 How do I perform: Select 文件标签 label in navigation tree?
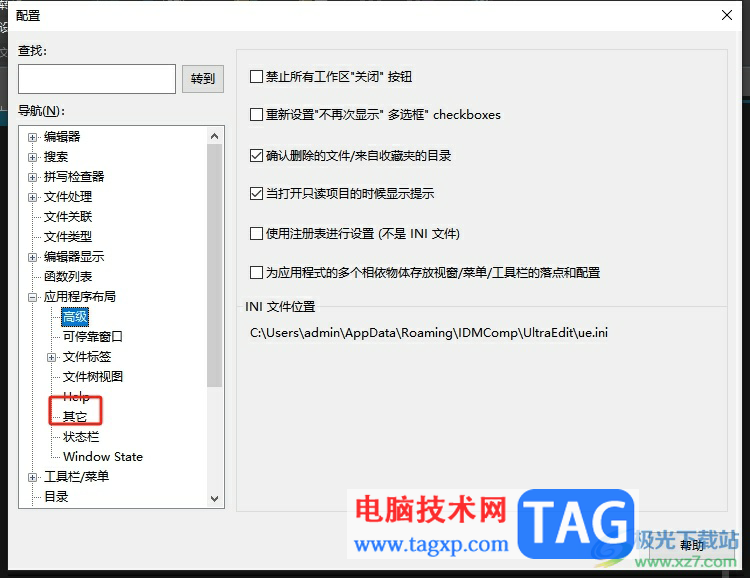coord(87,357)
